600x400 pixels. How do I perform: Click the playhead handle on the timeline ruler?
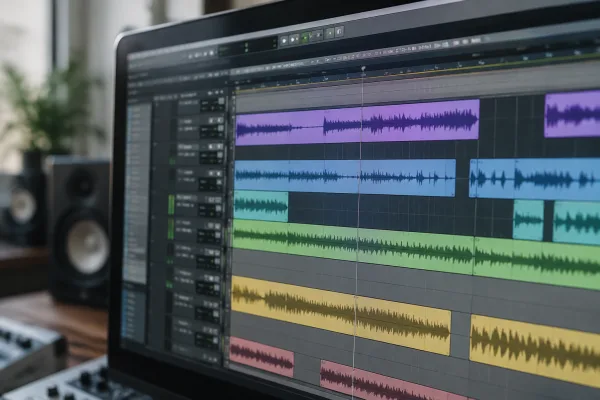pos(363,69)
